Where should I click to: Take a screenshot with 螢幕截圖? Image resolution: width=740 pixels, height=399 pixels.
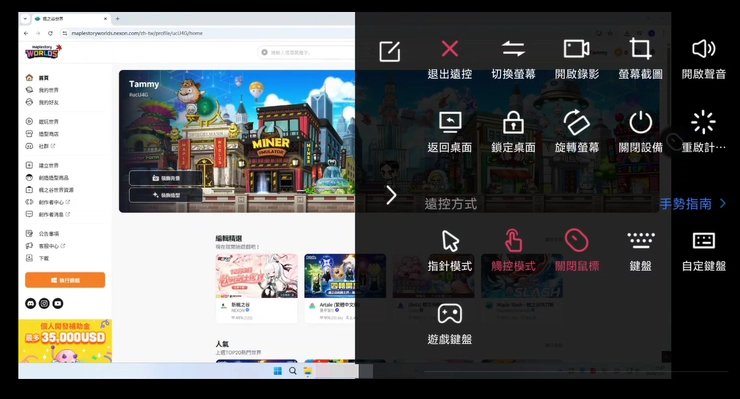640,49
